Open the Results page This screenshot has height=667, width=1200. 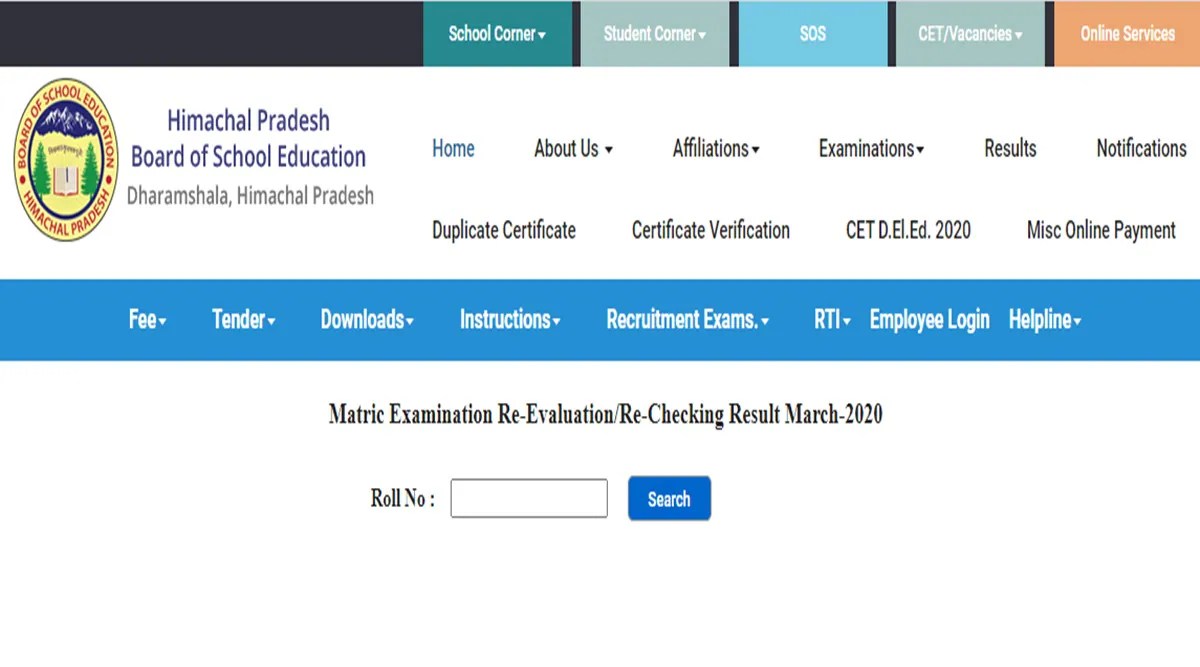coord(1009,148)
